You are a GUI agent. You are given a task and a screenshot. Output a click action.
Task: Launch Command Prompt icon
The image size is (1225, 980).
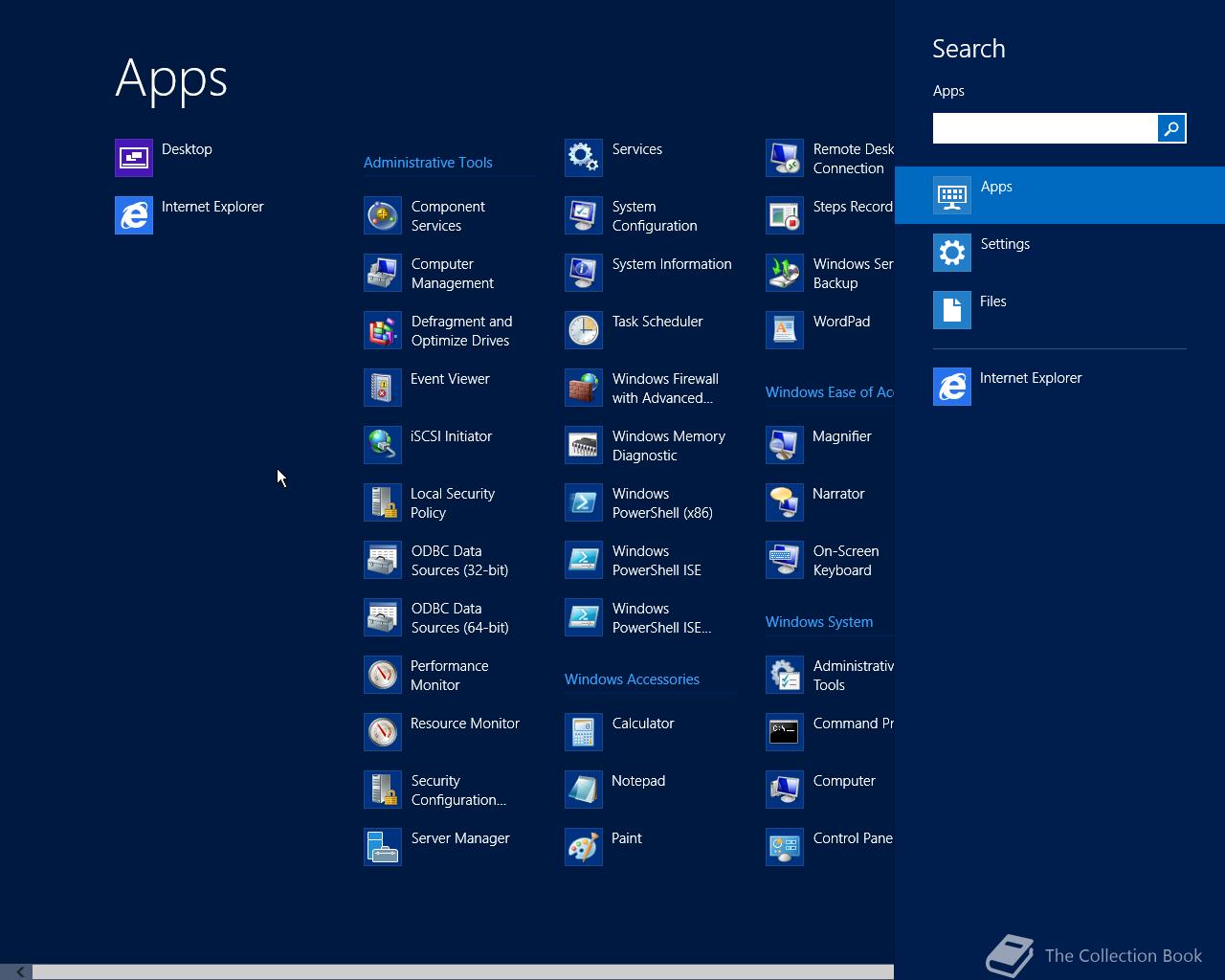tap(785, 732)
